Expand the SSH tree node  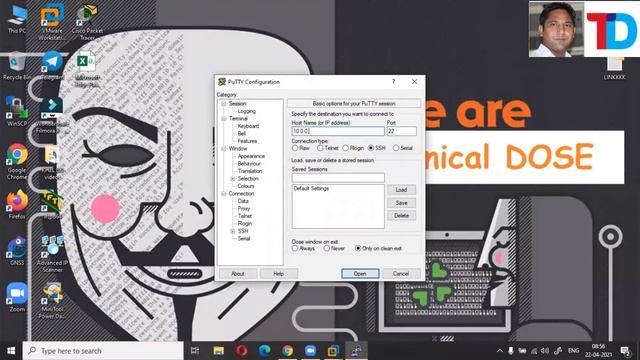click(x=233, y=231)
